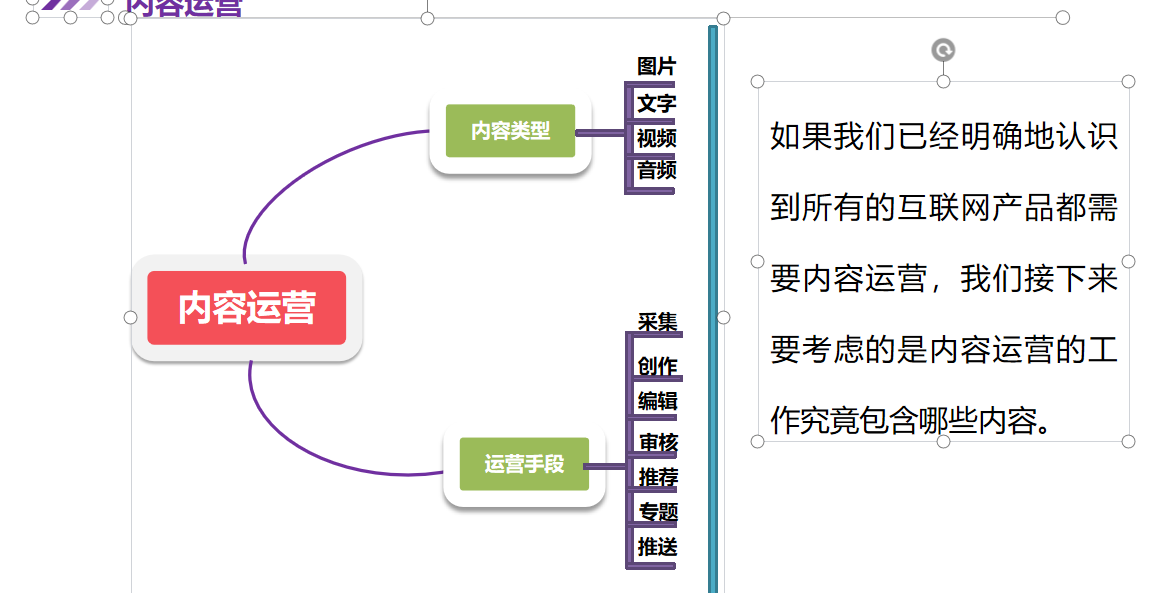Click the text box bottom-middle sizing handle
Viewport: 1168px width, 593px height.
click(x=943, y=442)
